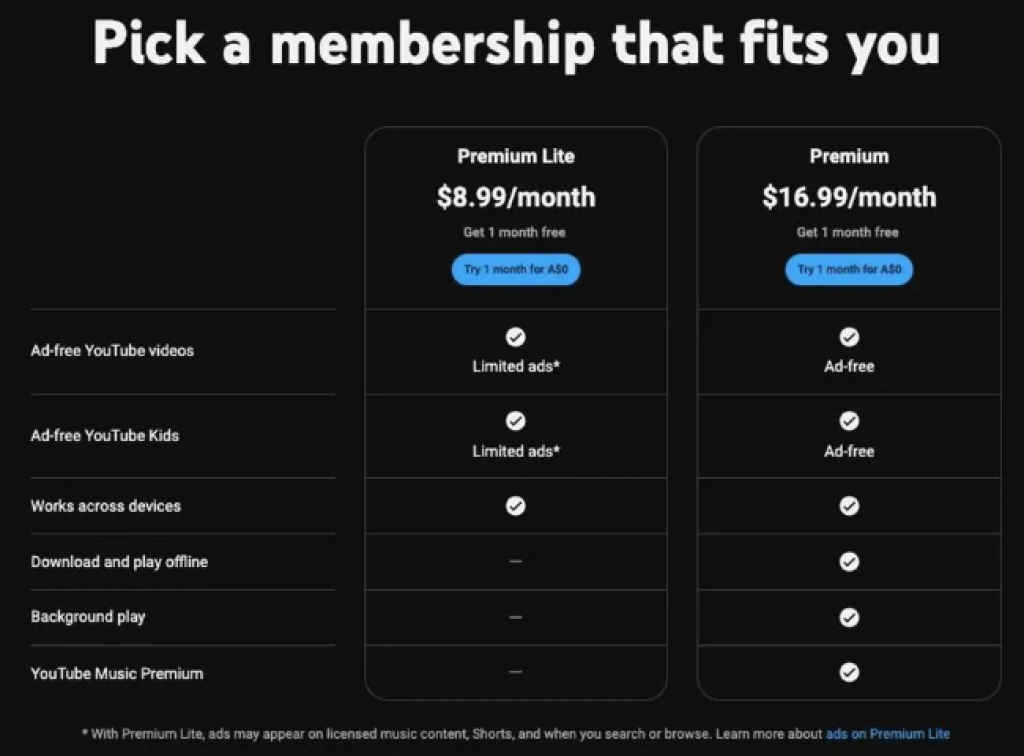Click the Background play checkmark under Premium
The width and height of the screenshot is (1024, 756).
point(849,617)
